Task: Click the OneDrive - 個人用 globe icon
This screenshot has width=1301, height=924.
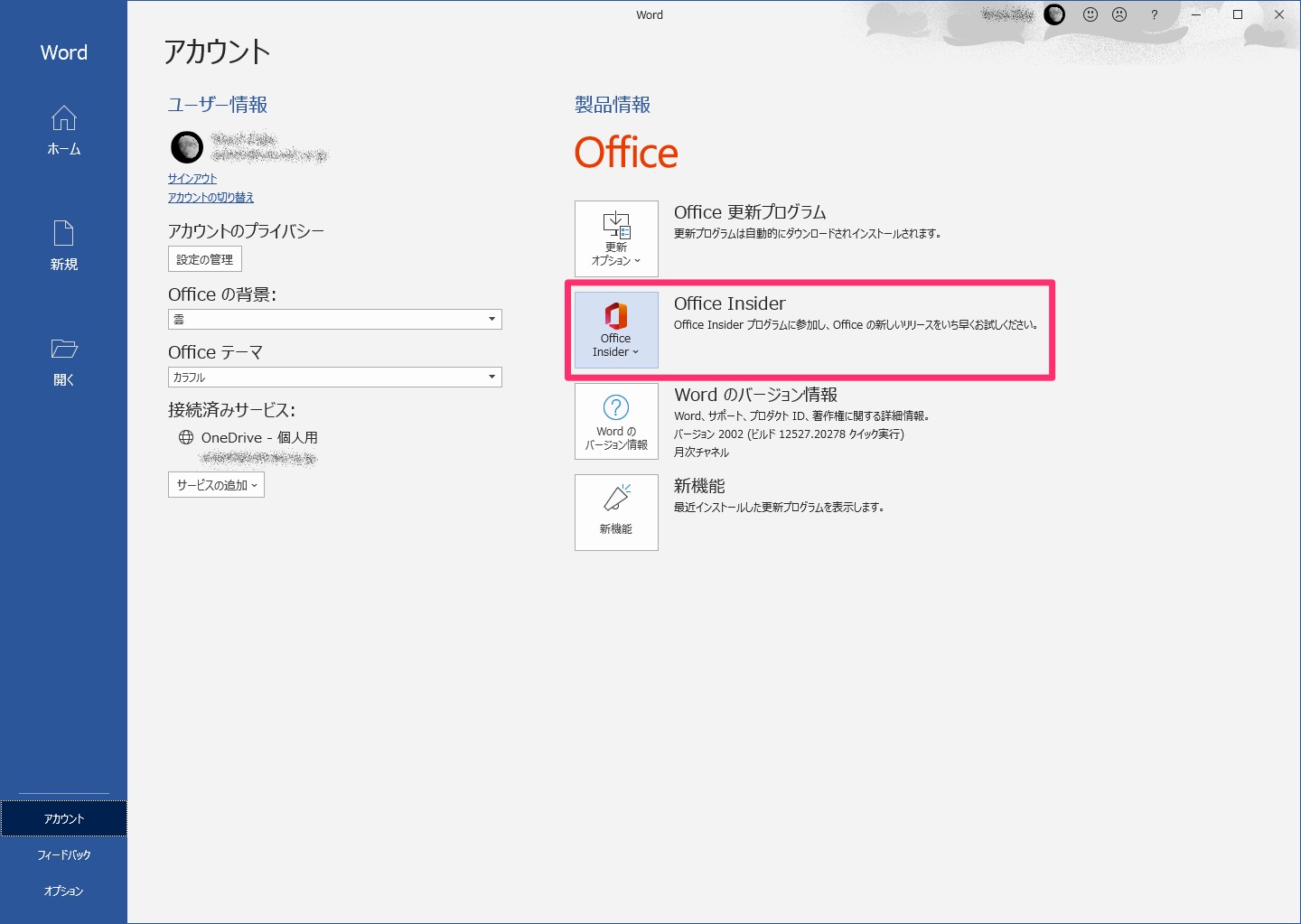Action: pos(186,437)
